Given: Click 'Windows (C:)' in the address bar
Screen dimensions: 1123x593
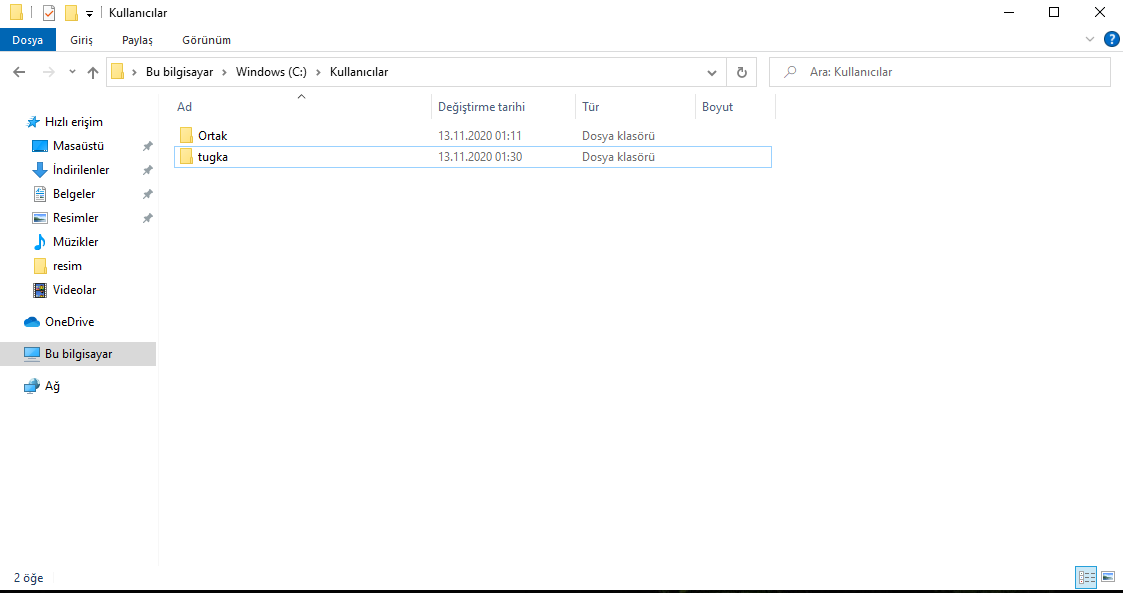Looking at the screenshot, I should [x=271, y=72].
